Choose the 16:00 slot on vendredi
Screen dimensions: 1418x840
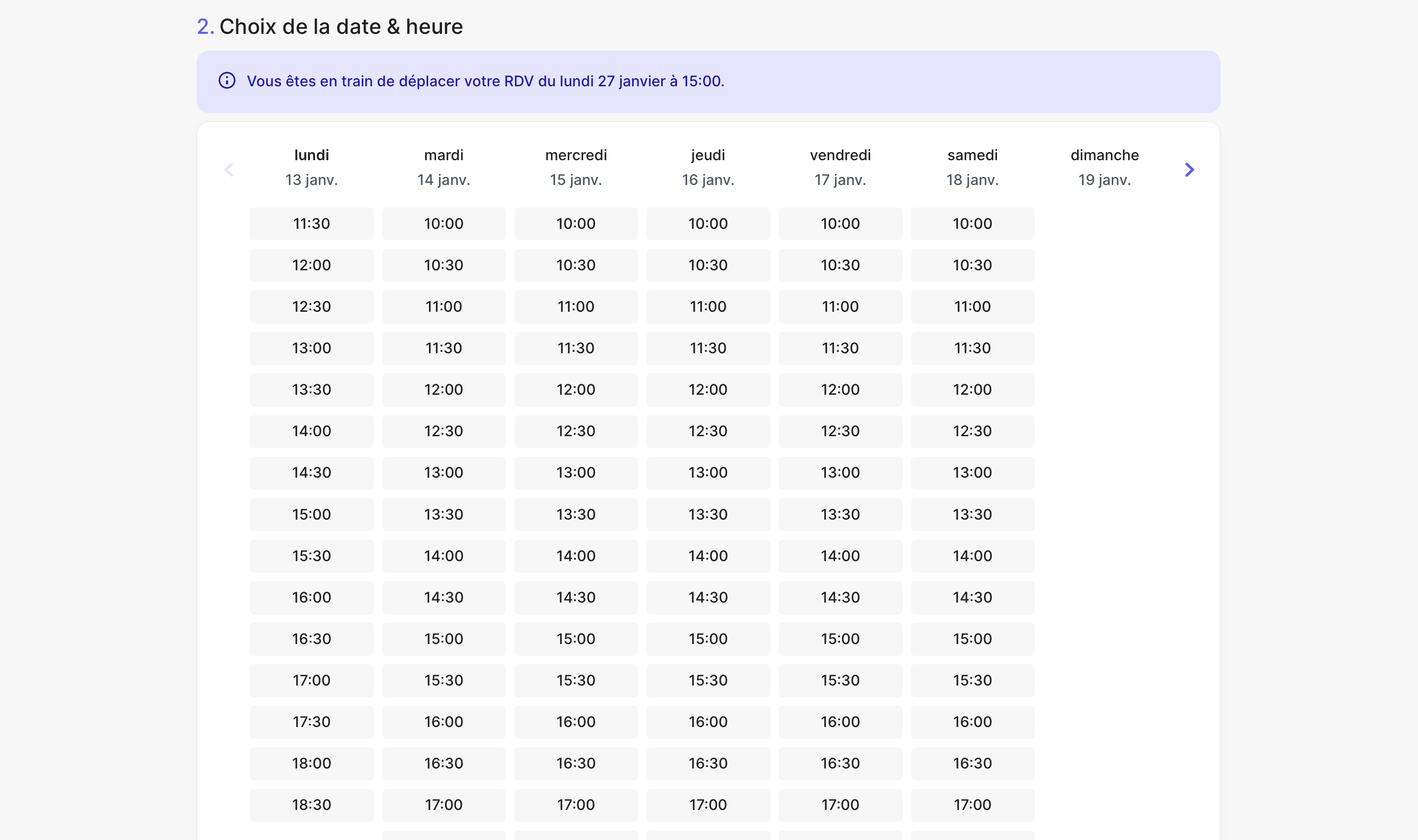point(840,722)
